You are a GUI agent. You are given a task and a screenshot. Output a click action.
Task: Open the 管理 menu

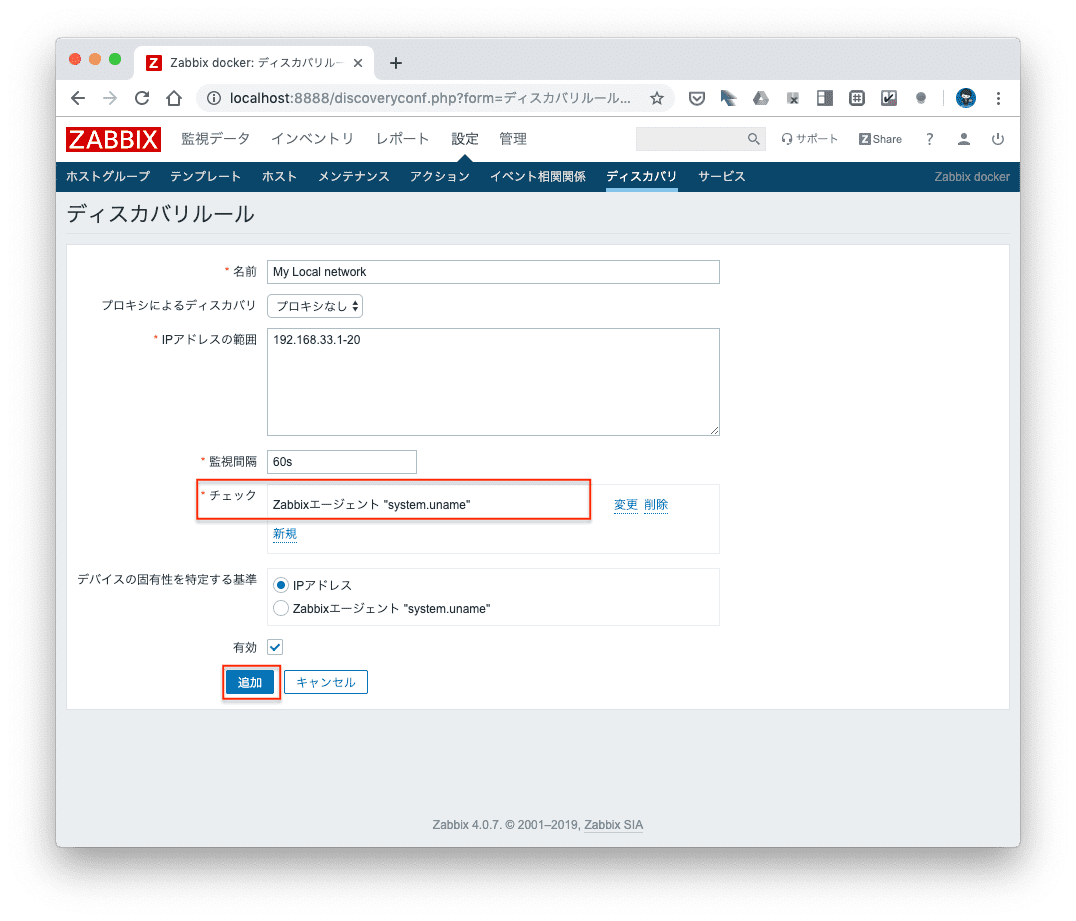[x=513, y=139]
